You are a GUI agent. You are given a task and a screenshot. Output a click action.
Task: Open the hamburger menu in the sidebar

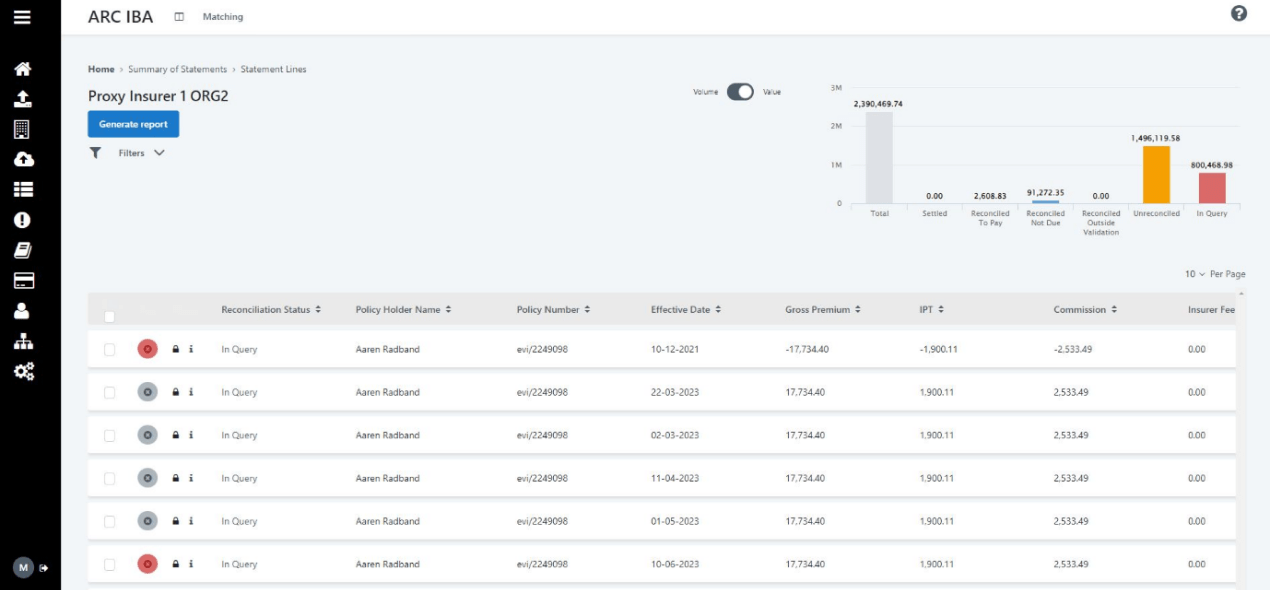point(22,17)
